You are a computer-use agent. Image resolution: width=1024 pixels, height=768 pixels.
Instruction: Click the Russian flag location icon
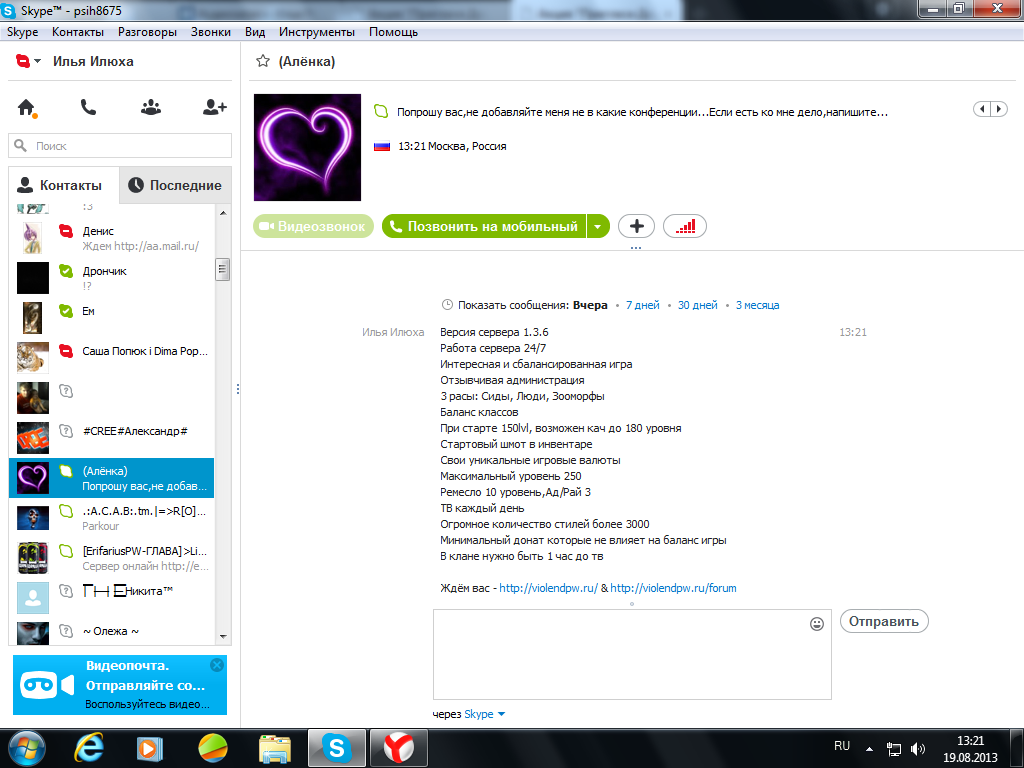coord(381,146)
